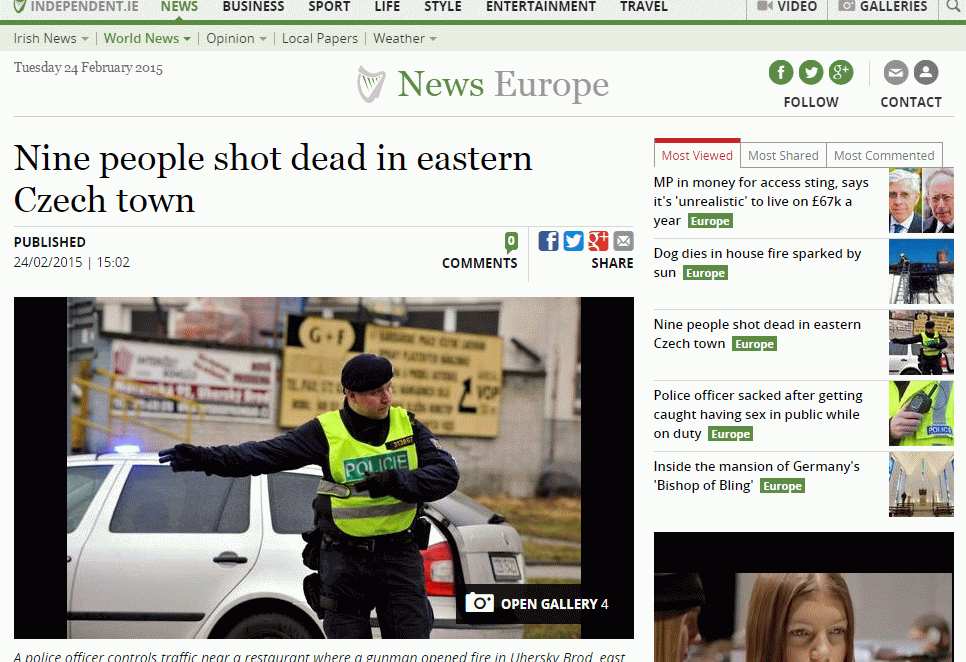Image resolution: width=966 pixels, height=662 pixels.
Task: Click the News Europe heading
Action: click(503, 84)
